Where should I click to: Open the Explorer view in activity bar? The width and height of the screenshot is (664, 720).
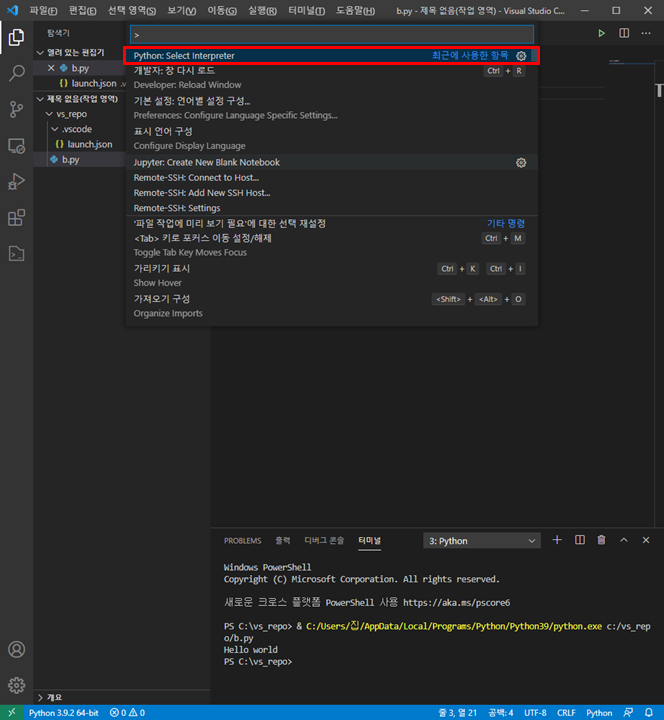pos(17,37)
